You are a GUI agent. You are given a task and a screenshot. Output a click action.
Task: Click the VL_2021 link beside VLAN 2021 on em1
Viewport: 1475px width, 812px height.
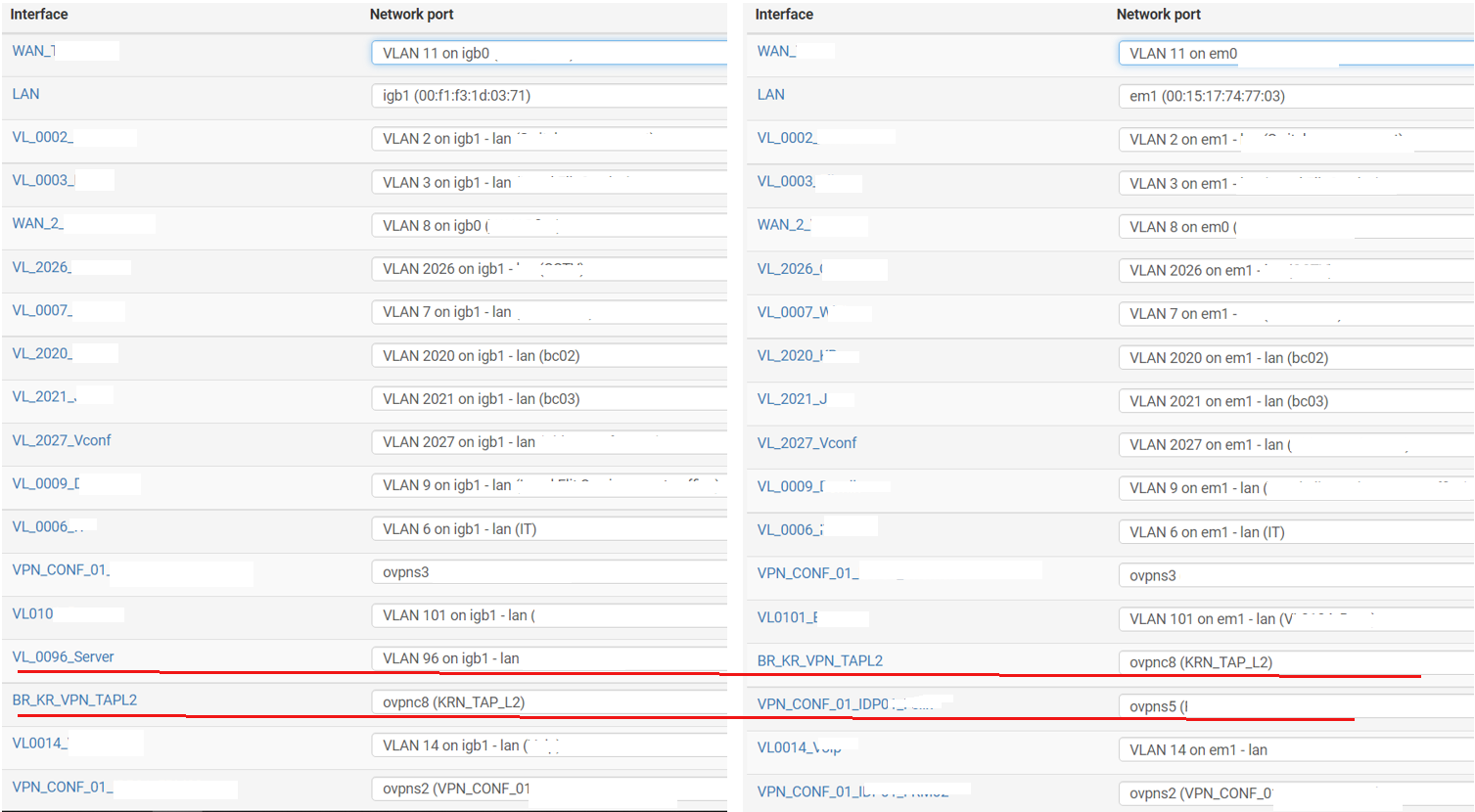pyautogui.click(x=792, y=398)
